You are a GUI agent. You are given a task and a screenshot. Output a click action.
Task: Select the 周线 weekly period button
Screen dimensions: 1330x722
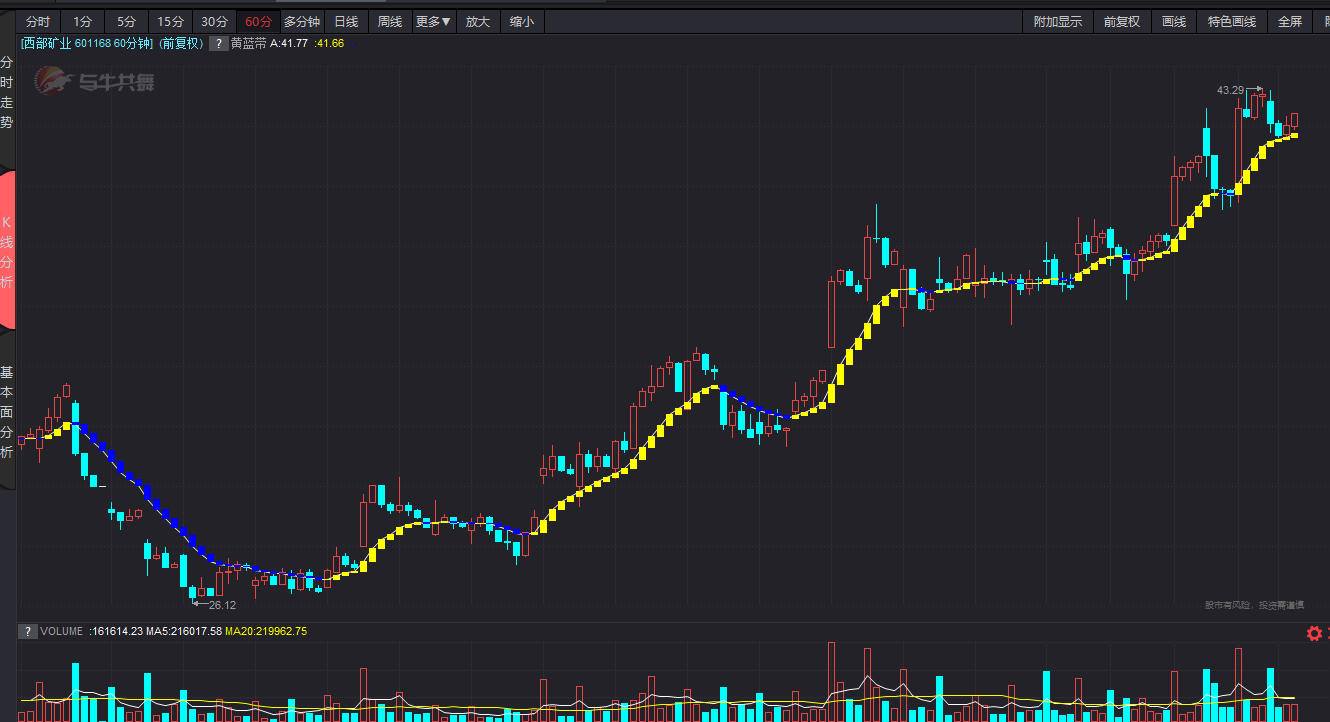click(x=390, y=22)
